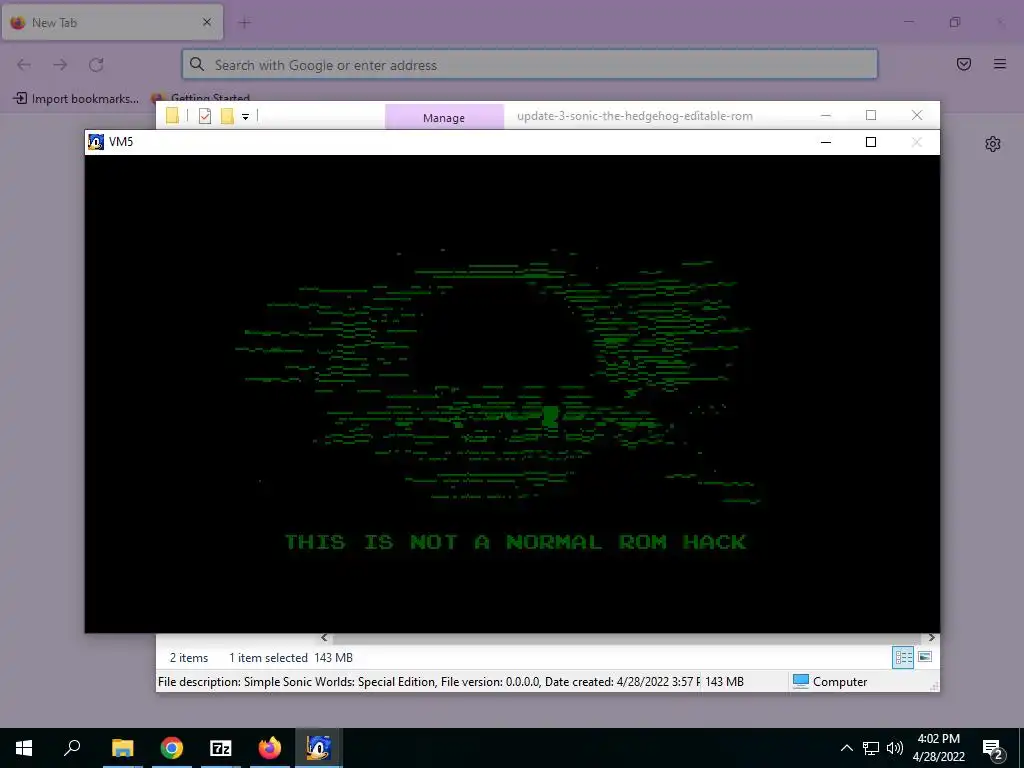The height and width of the screenshot is (768, 1024).
Task: Click "THIS IS NOT A NORMAL ROM HACK" text
Action: (515, 542)
